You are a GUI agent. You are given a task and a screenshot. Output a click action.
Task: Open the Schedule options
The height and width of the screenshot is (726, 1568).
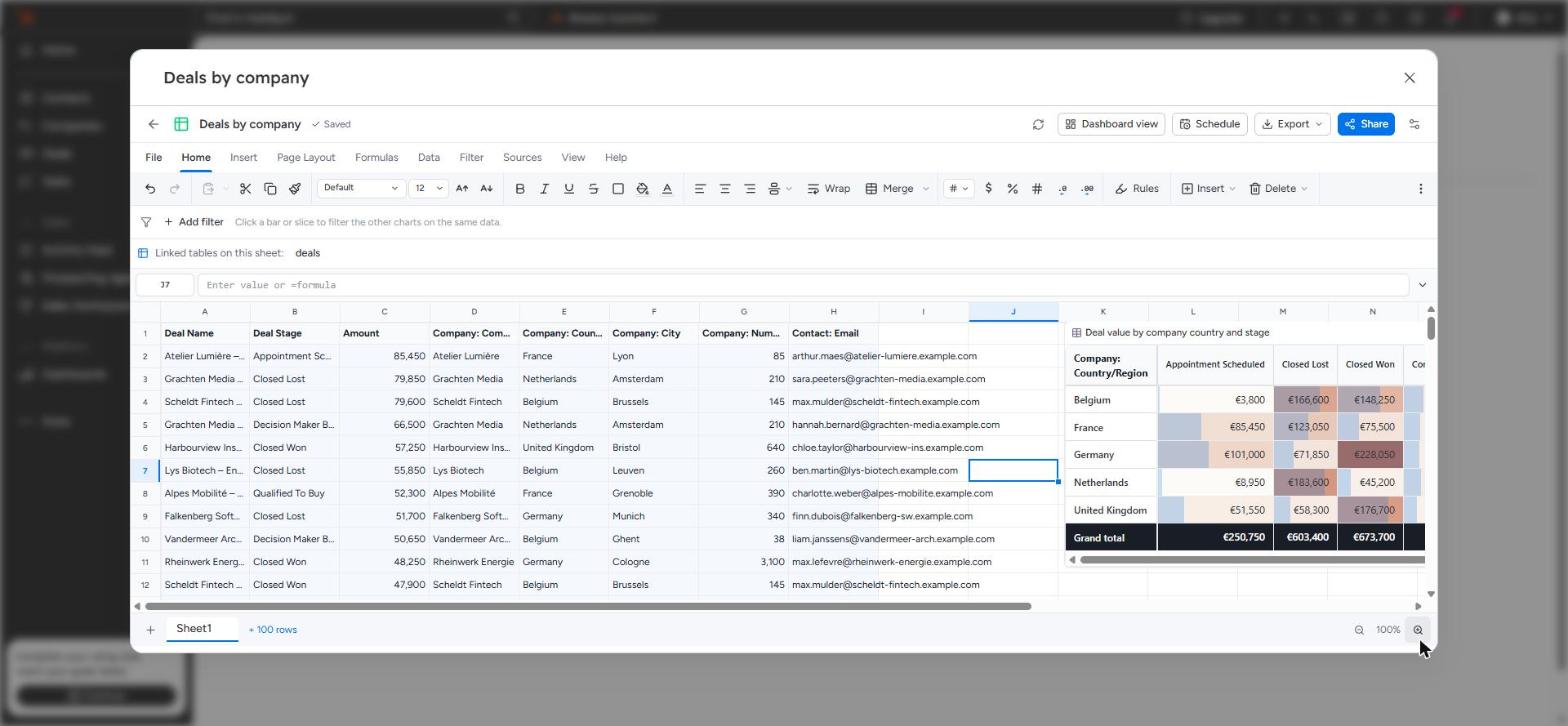click(1209, 125)
